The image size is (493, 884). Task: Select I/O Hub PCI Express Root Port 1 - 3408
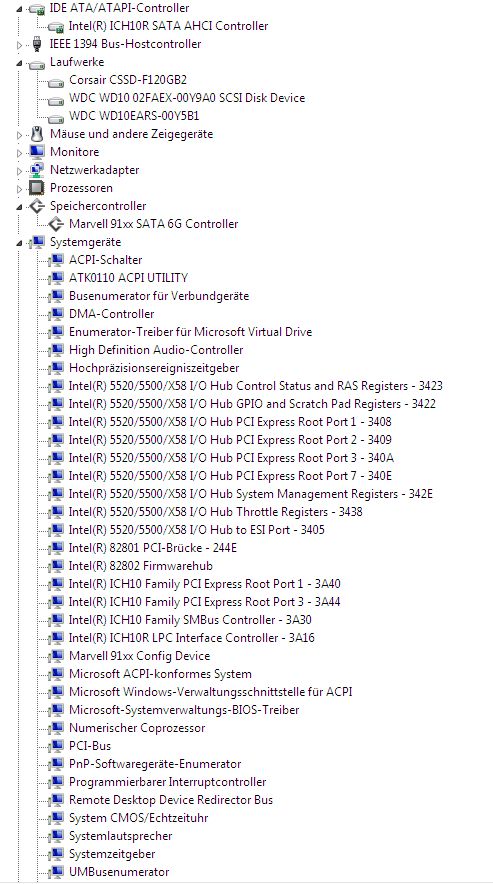(x=230, y=422)
